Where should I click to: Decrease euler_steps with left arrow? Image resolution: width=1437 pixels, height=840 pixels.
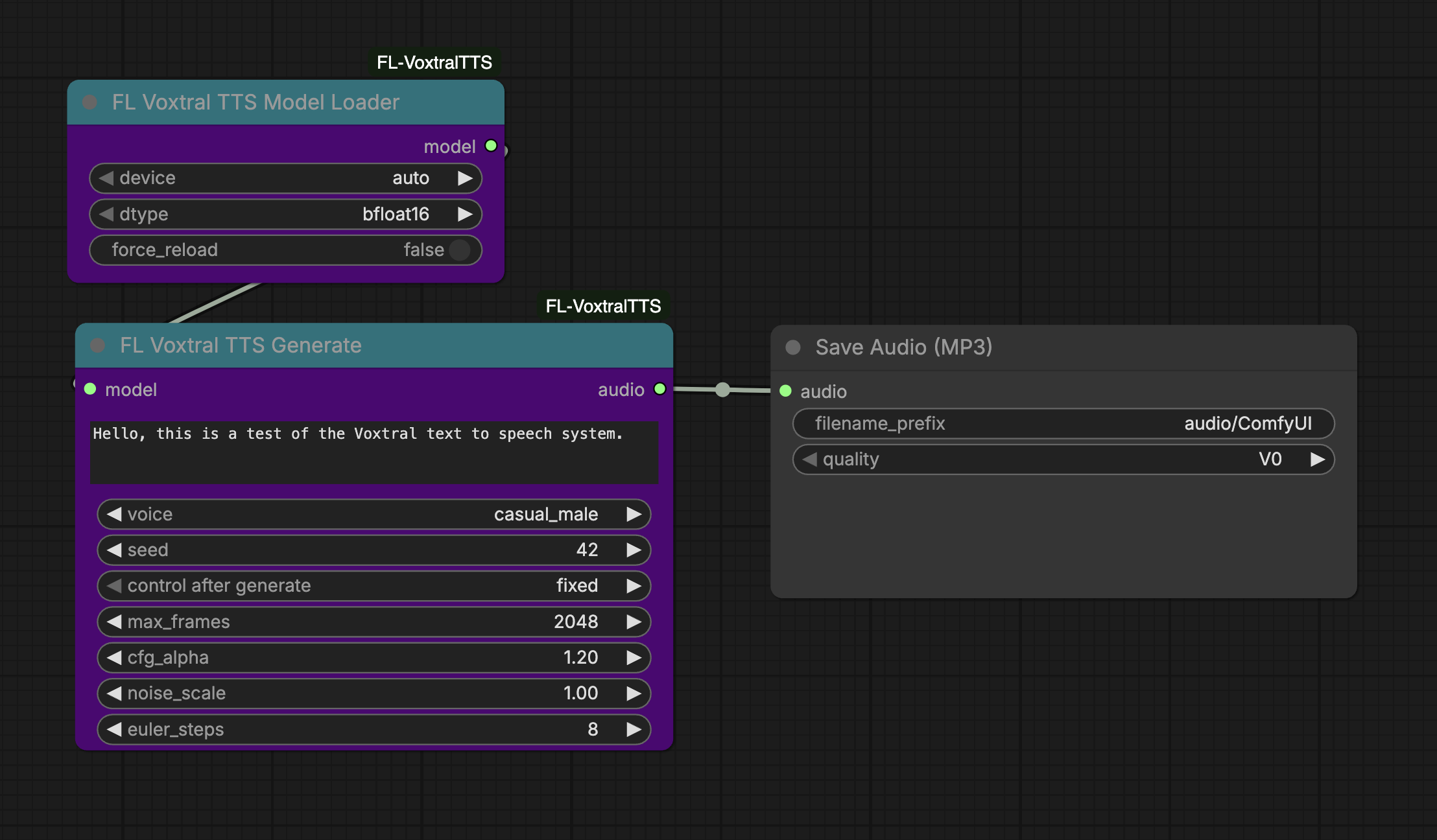[115, 729]
